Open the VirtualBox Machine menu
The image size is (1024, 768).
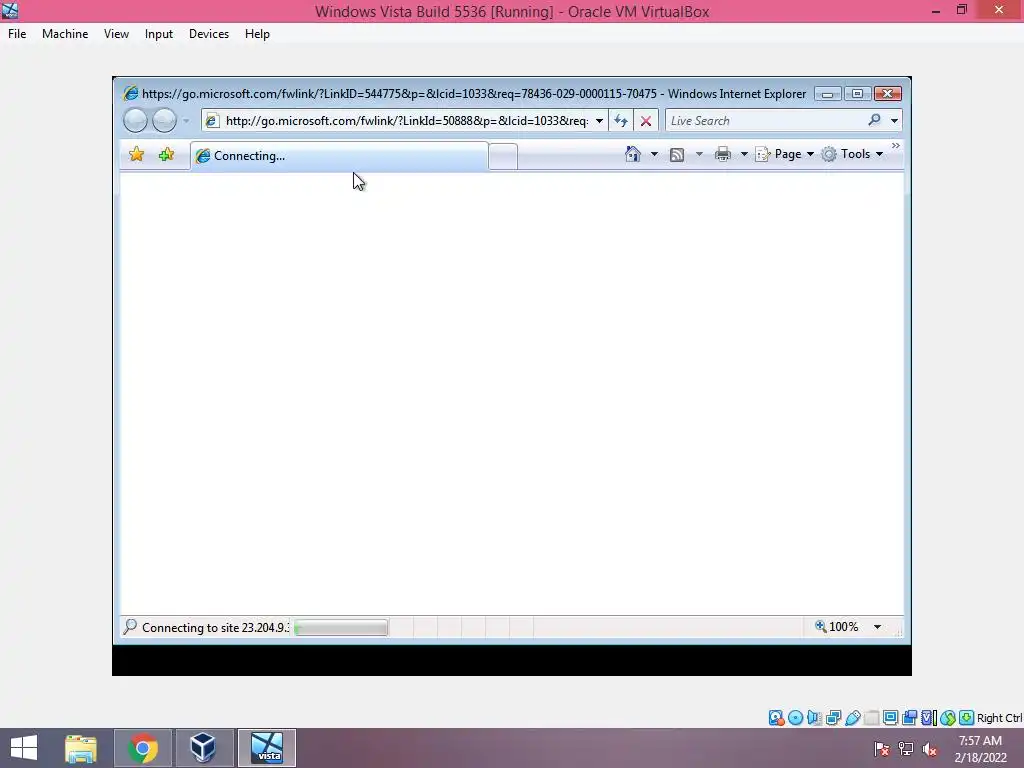coord(65,34)
